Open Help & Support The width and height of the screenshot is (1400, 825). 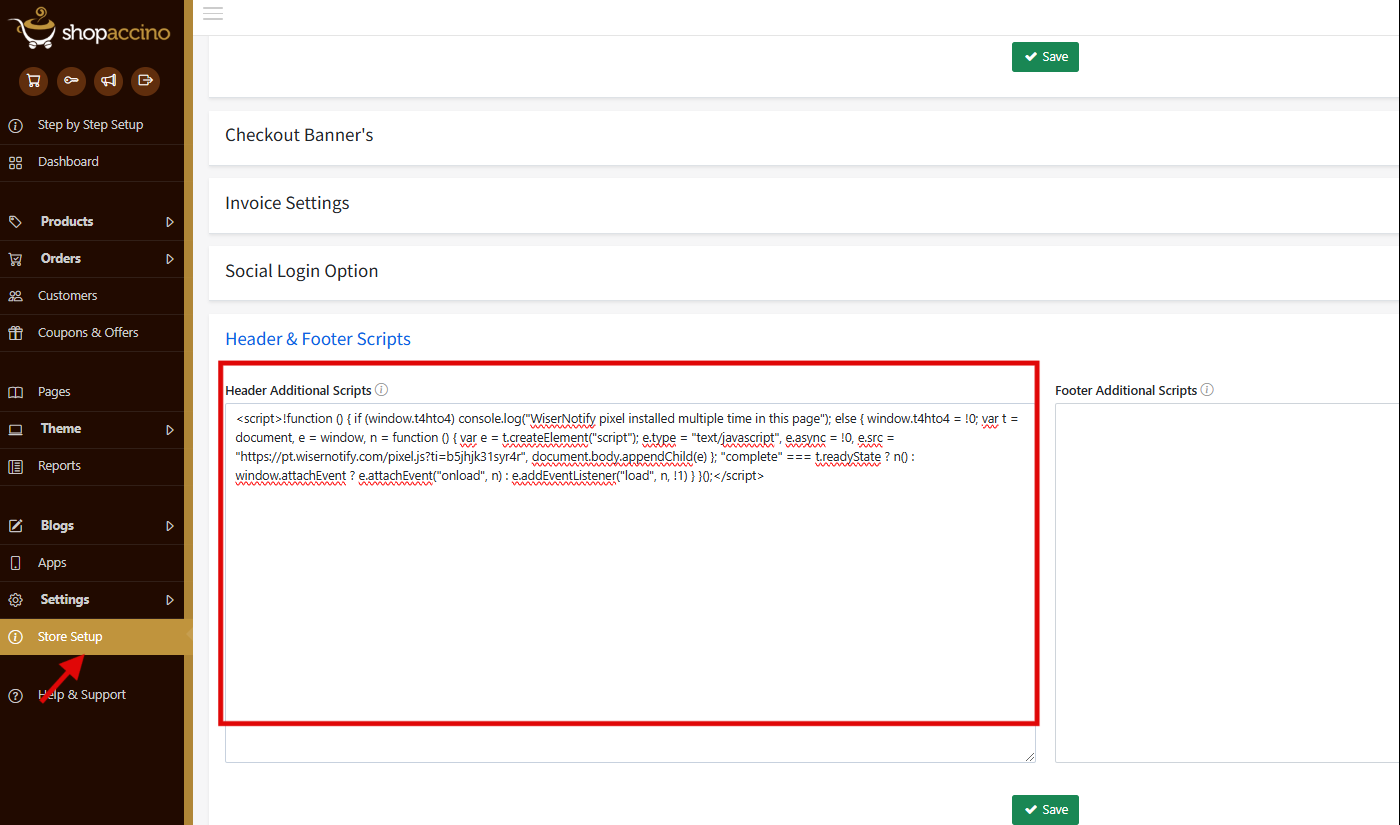pyautogui.click(x=92, y=695)
